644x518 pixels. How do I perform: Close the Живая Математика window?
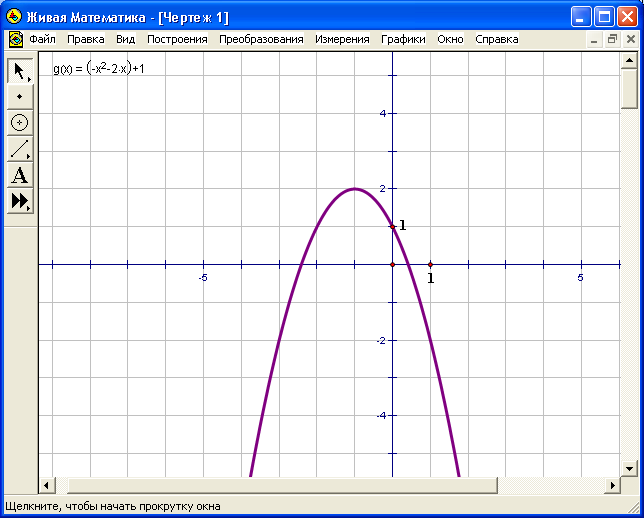(x=628, y=17)
